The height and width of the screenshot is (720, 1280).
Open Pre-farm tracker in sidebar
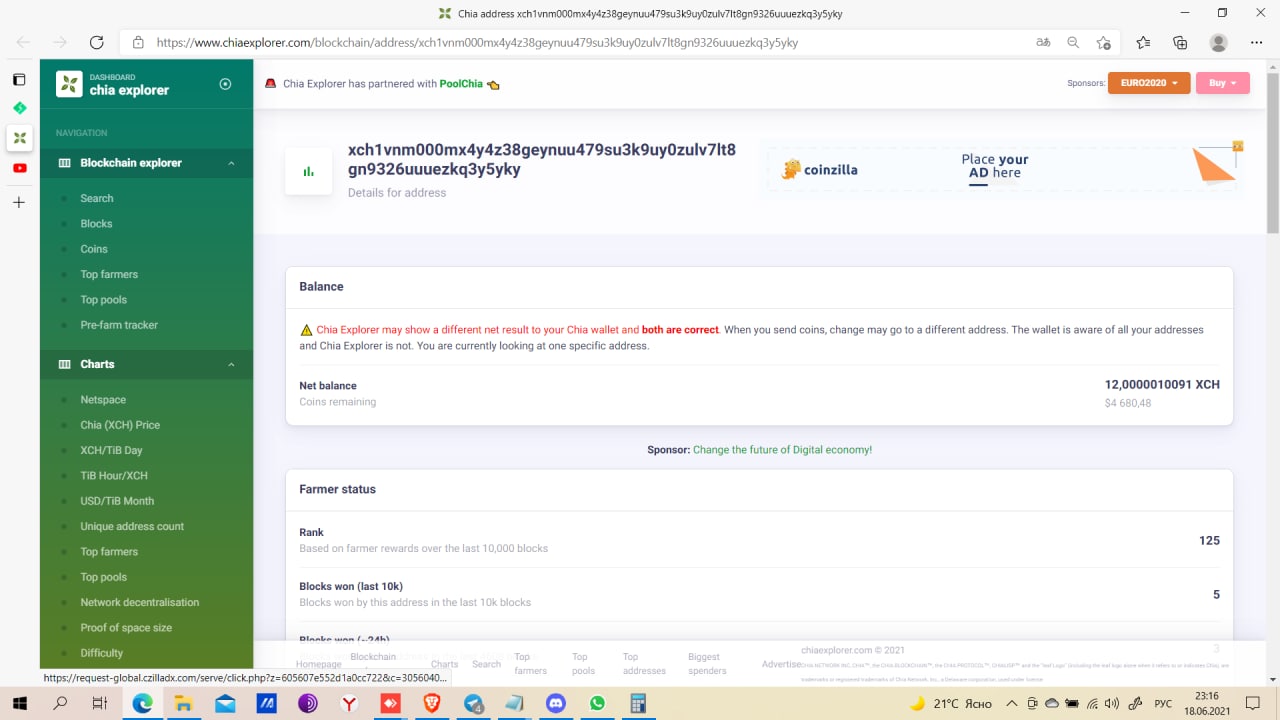coord(119,325)
